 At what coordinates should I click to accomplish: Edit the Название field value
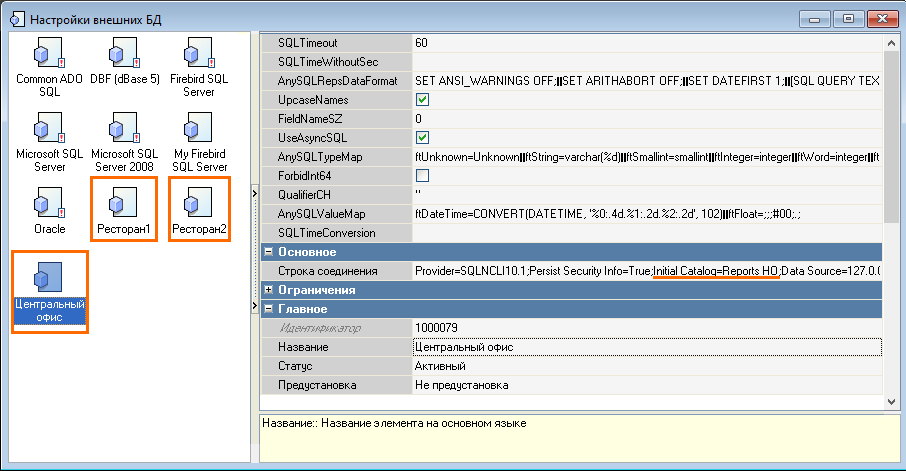pos(646,347)
